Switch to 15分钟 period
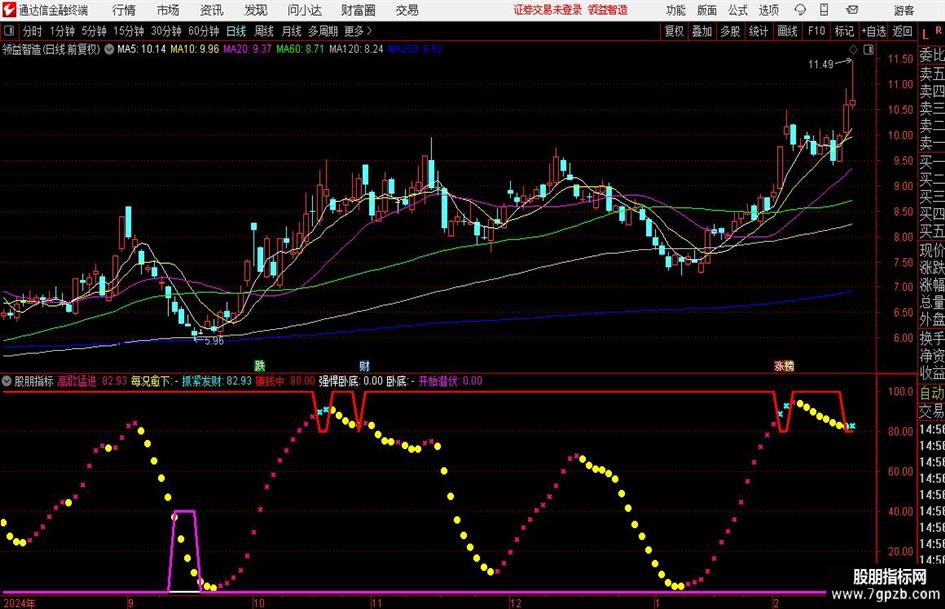This screenshot has width=945, height=609. coord(129,31)
